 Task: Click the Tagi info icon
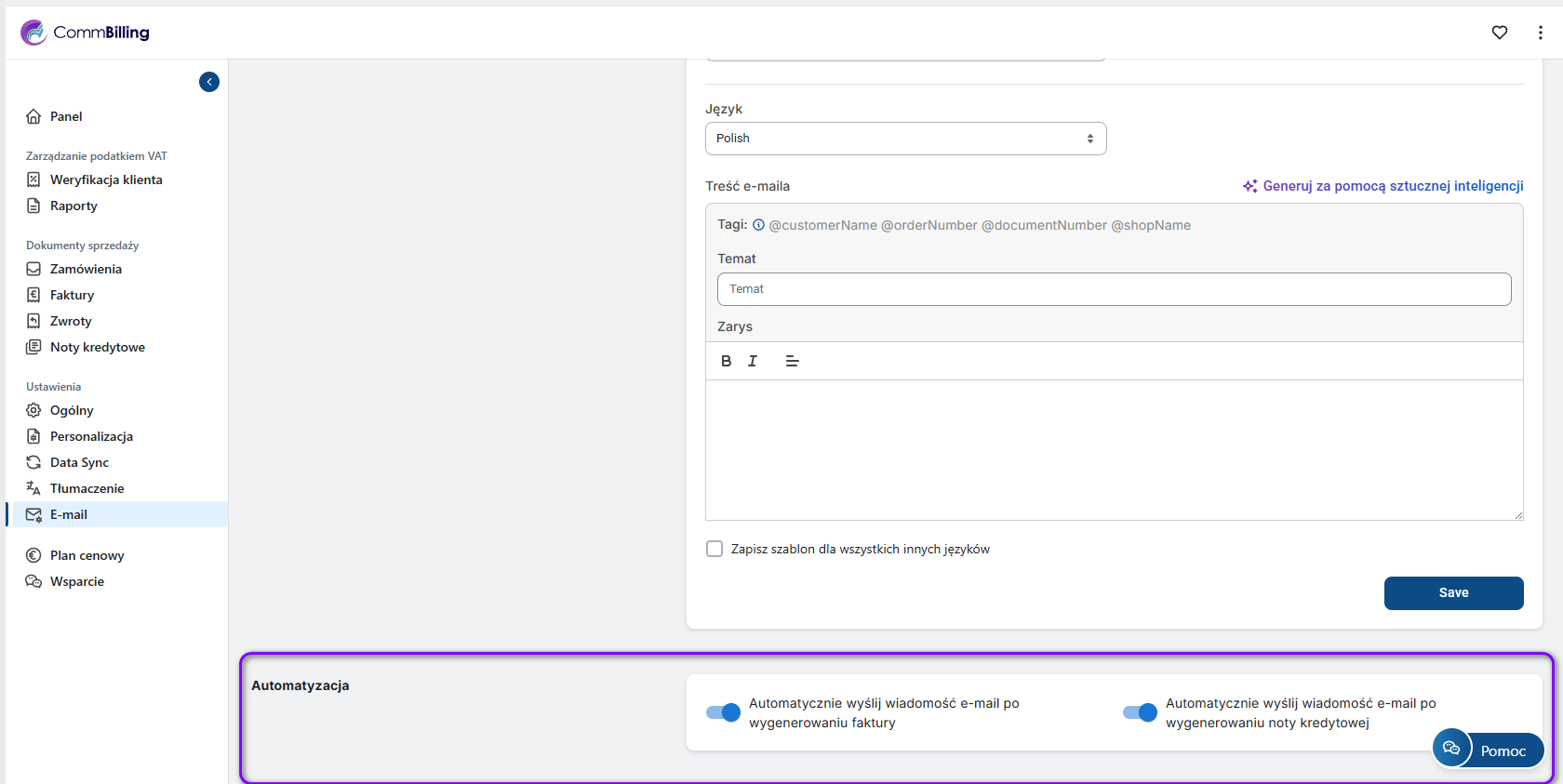tap(758, 225)
